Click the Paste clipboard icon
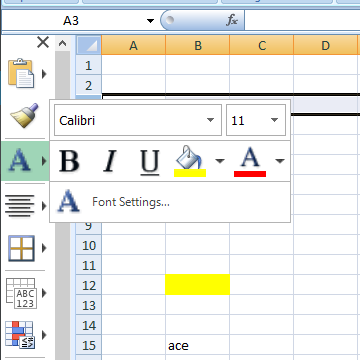The height and width of the screenshot is (360, 360). [x=21, y=73]
